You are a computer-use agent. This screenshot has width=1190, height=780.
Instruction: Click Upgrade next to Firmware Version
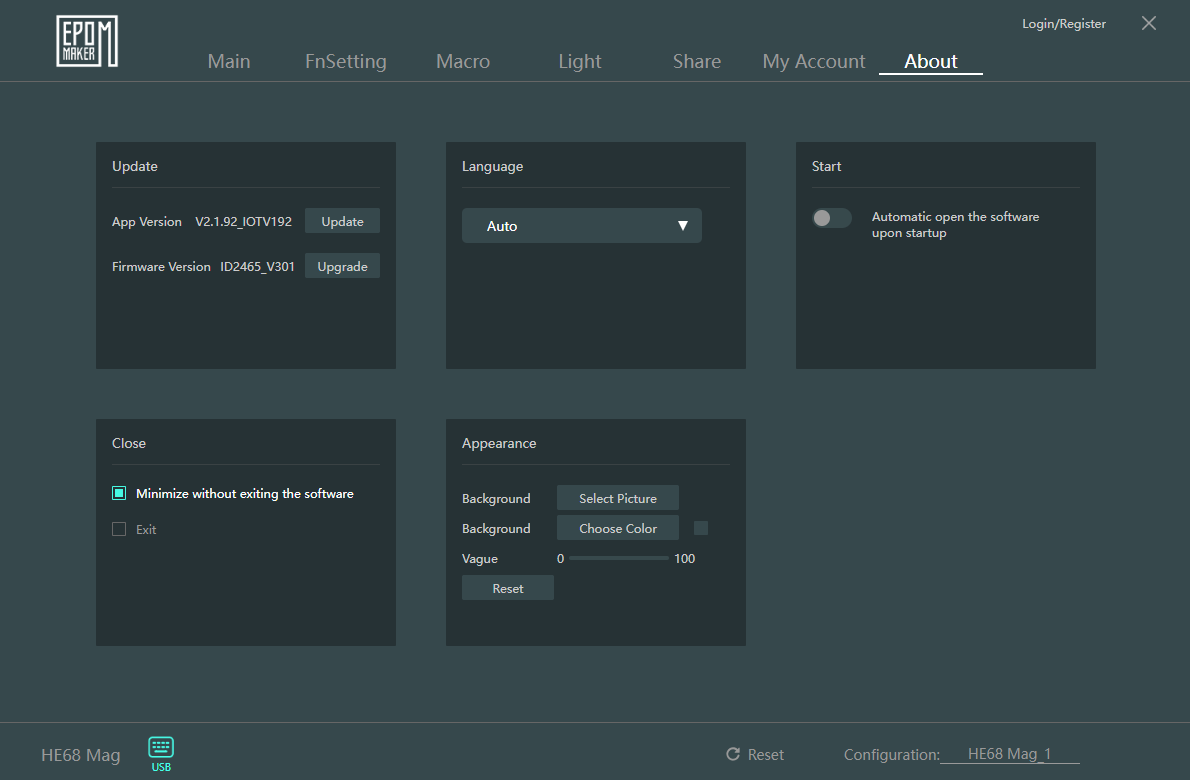click(x=342, y=266)
